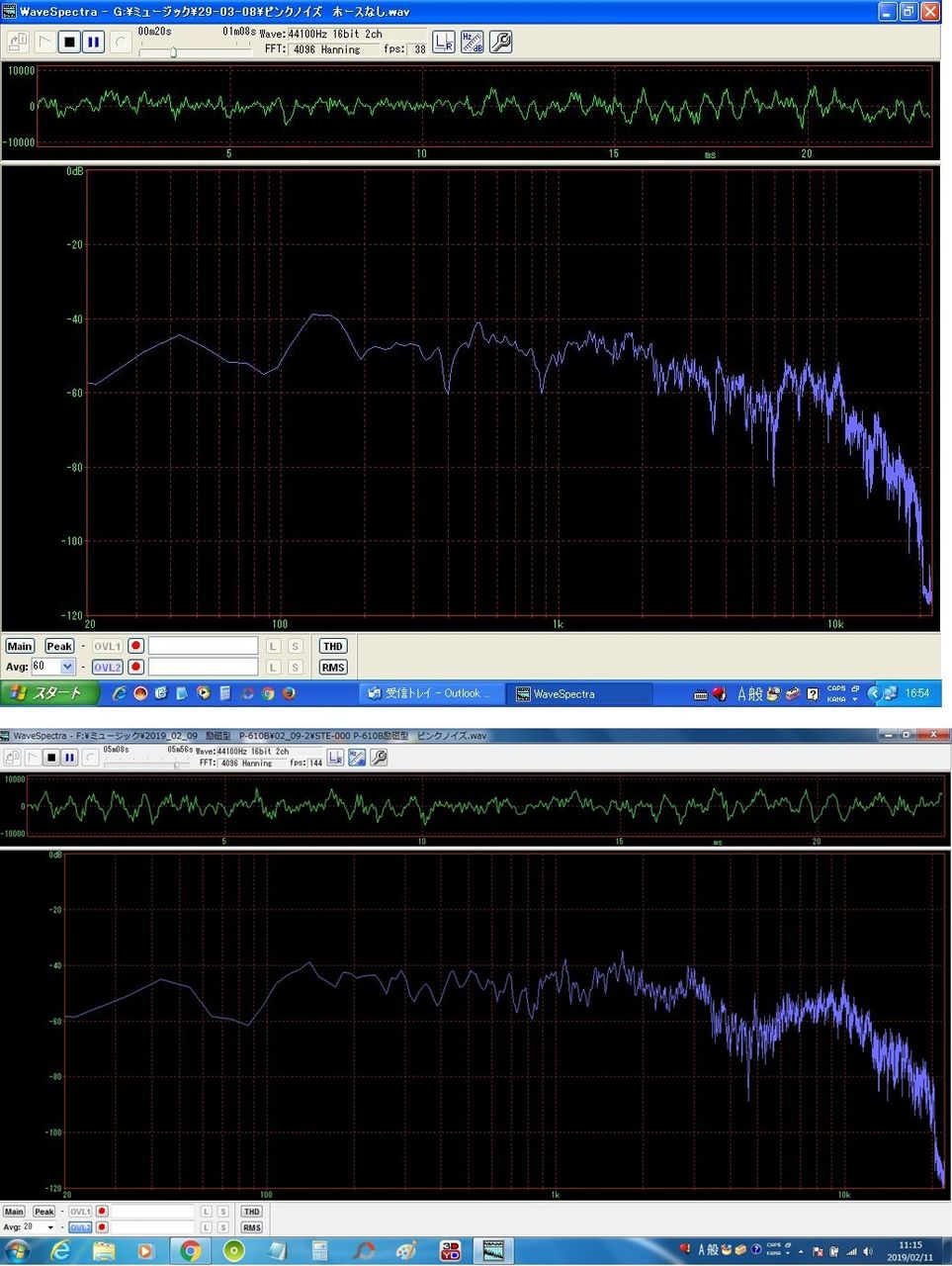Toggle L/R channel display icon in P-610B window

tap(336, 758)
